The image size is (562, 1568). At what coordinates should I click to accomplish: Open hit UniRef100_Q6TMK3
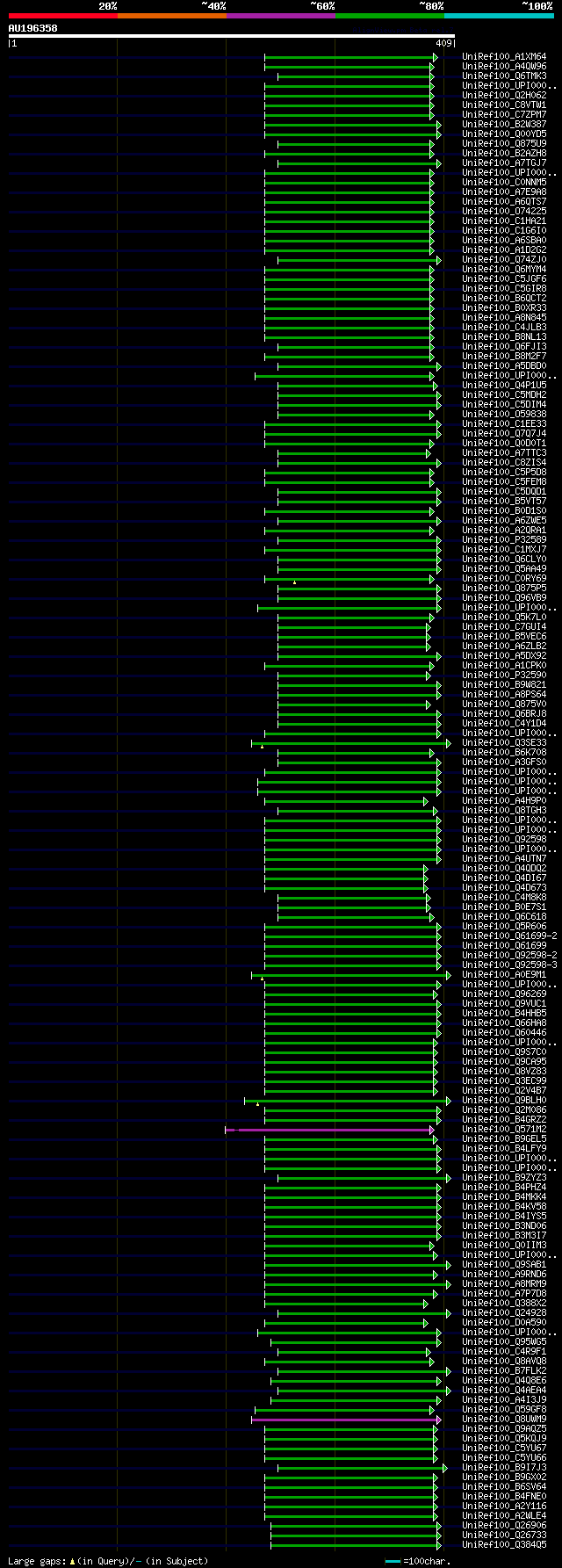504,76
